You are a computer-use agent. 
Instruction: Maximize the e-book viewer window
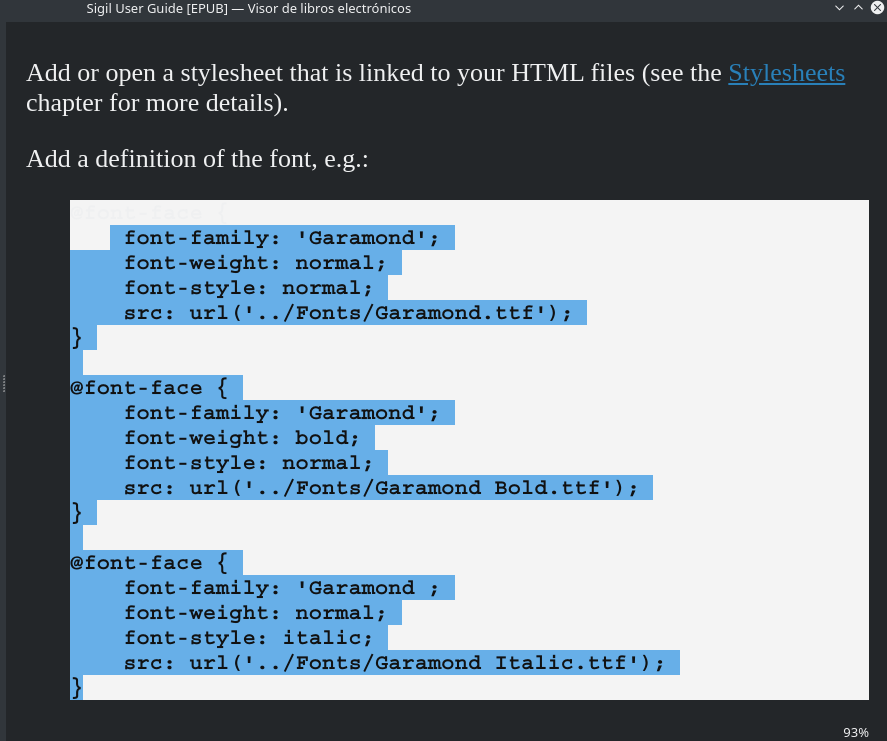click(859, 8)
